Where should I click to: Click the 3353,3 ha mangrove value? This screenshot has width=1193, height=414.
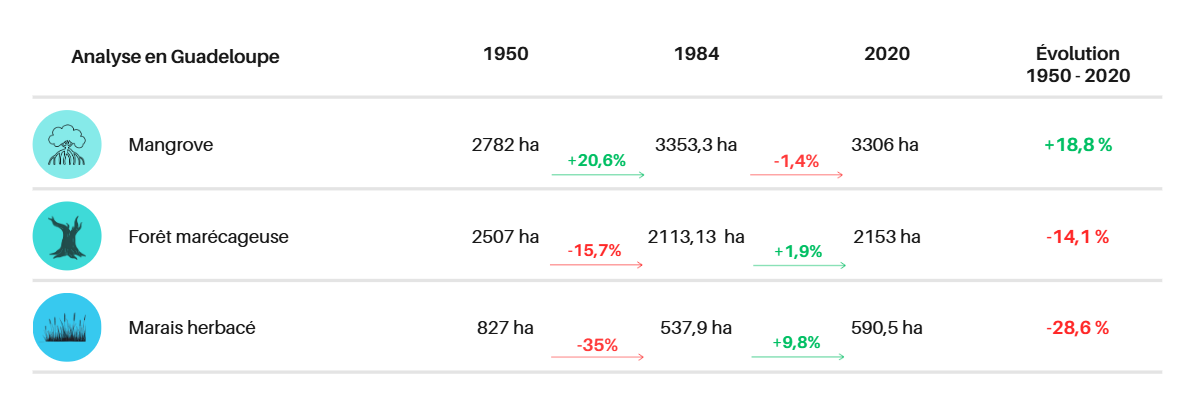pyautogui.click(x=696, y=145)
